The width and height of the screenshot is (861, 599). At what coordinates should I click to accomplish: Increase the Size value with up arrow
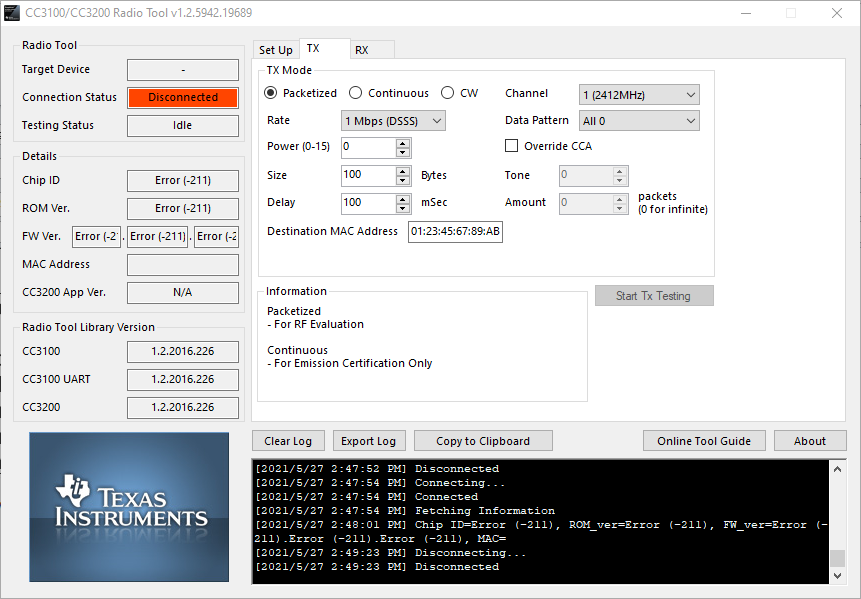402,171
